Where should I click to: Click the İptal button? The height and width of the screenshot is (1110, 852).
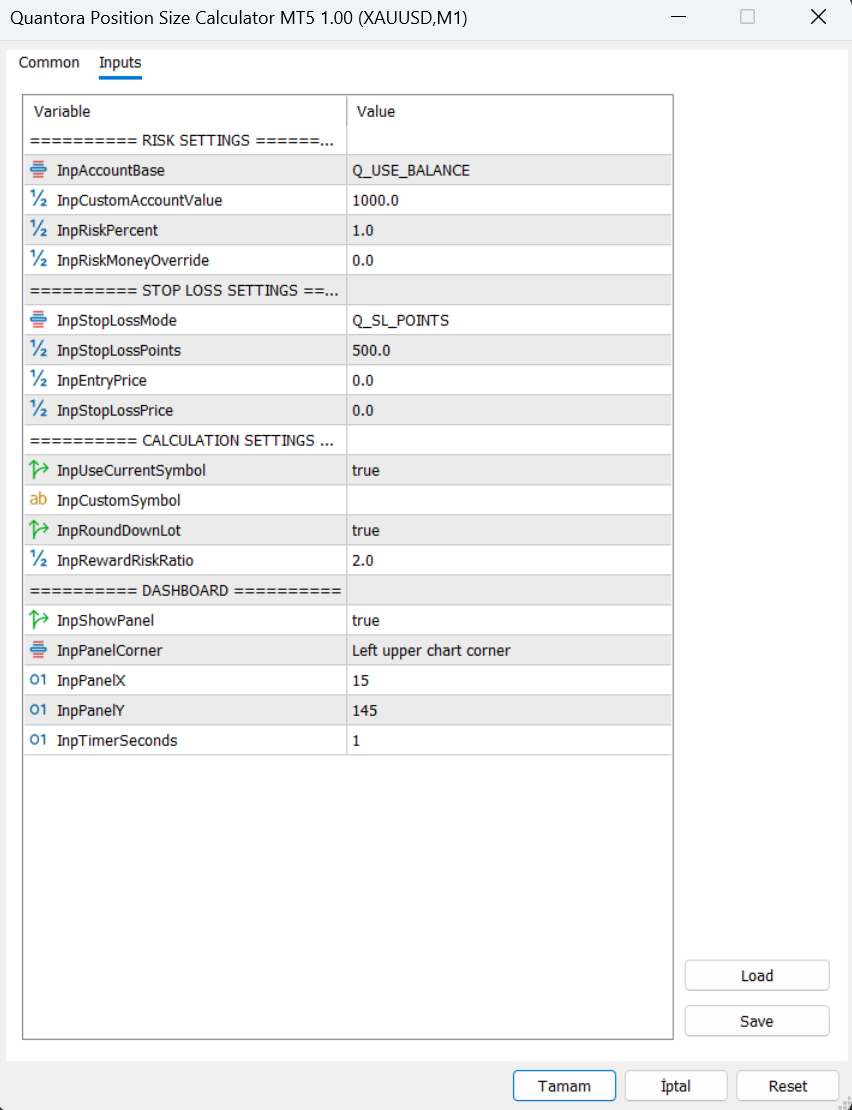pyautogui.click(x=676, y=1085)
